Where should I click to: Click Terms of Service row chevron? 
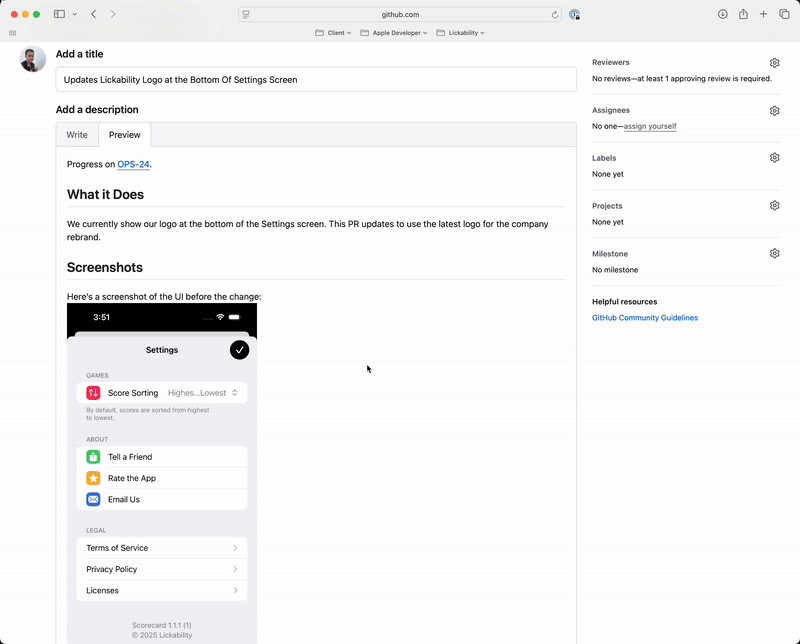(235, 548)
